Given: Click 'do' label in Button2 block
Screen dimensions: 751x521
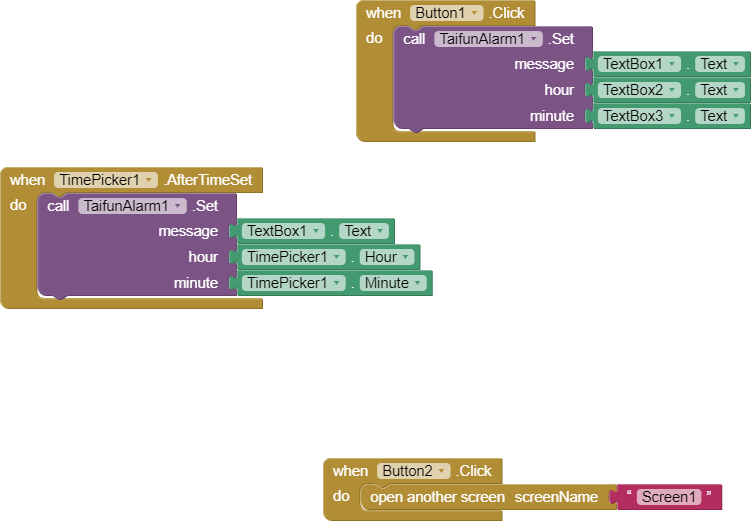Looking at the screenshot, I should click(341, 496).
